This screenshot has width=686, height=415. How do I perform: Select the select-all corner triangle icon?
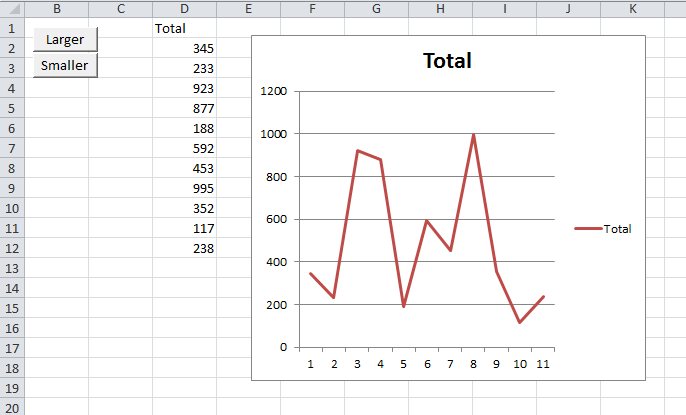tap(12, 9)
